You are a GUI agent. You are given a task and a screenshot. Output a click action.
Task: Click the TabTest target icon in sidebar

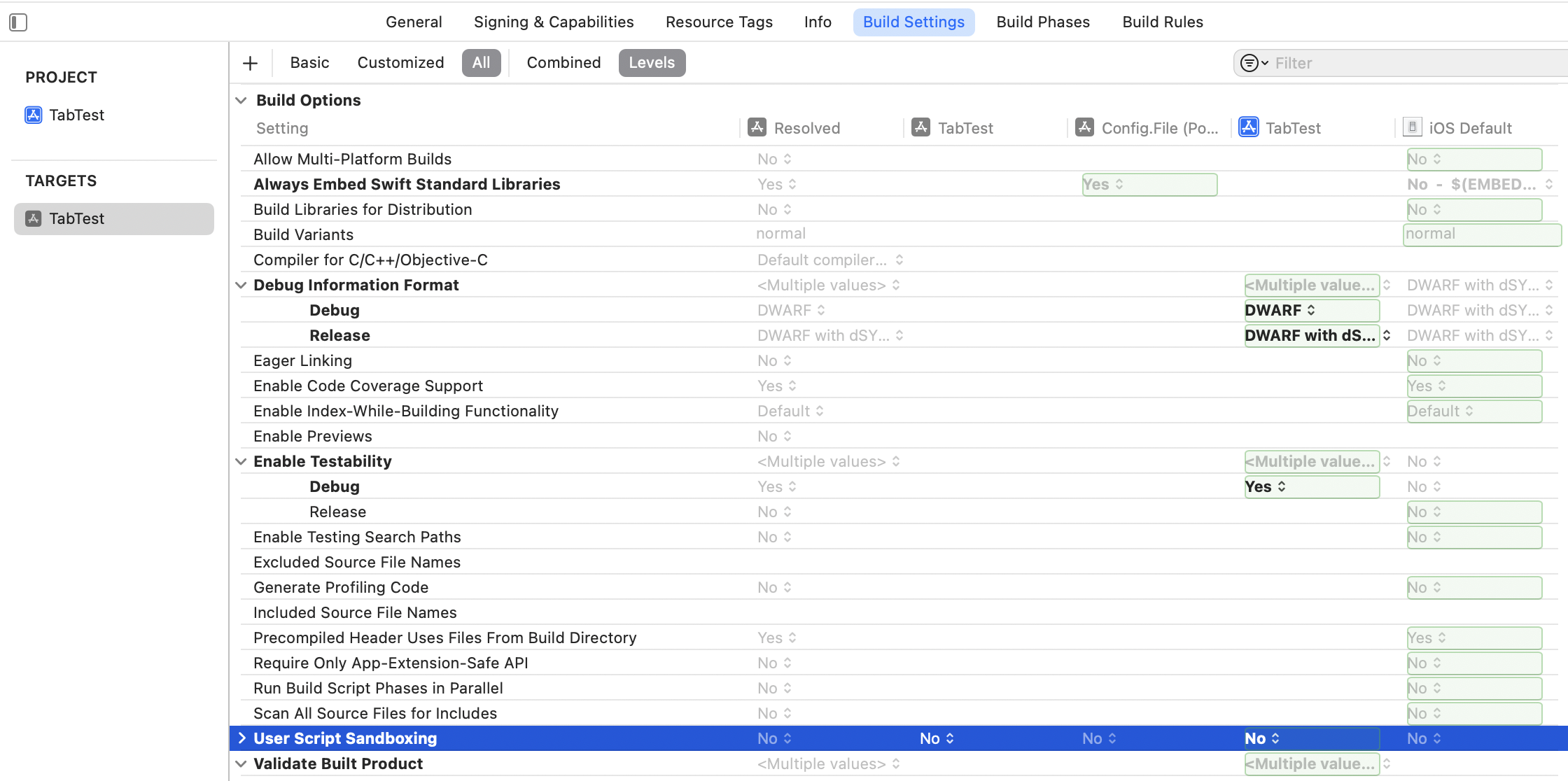pos(33,218)
